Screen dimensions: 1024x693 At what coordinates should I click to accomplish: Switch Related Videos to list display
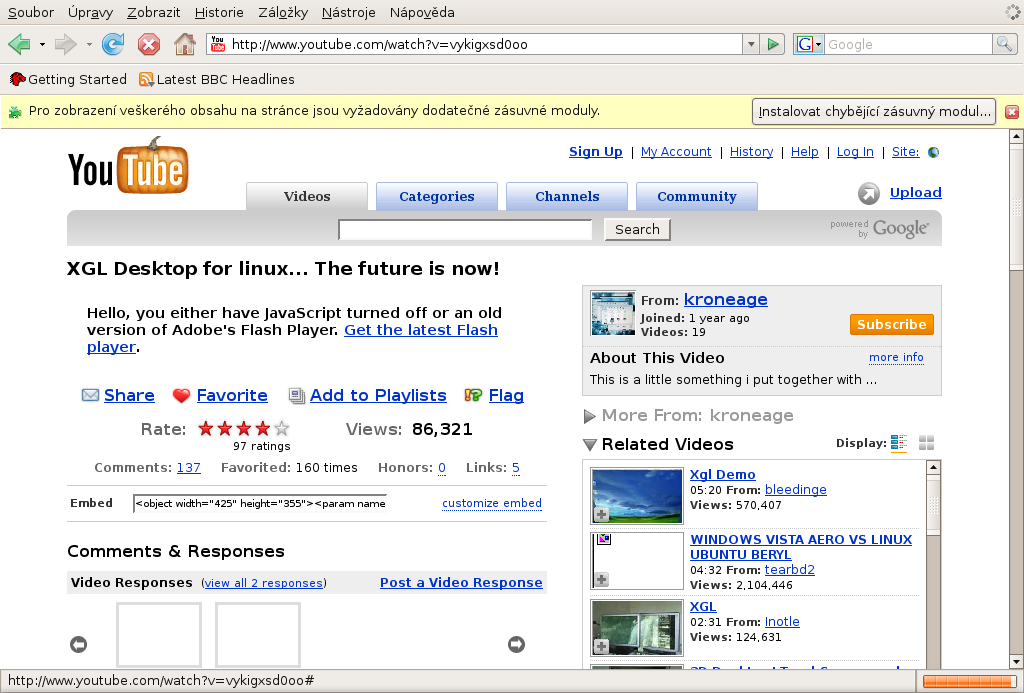click(899, 443)
